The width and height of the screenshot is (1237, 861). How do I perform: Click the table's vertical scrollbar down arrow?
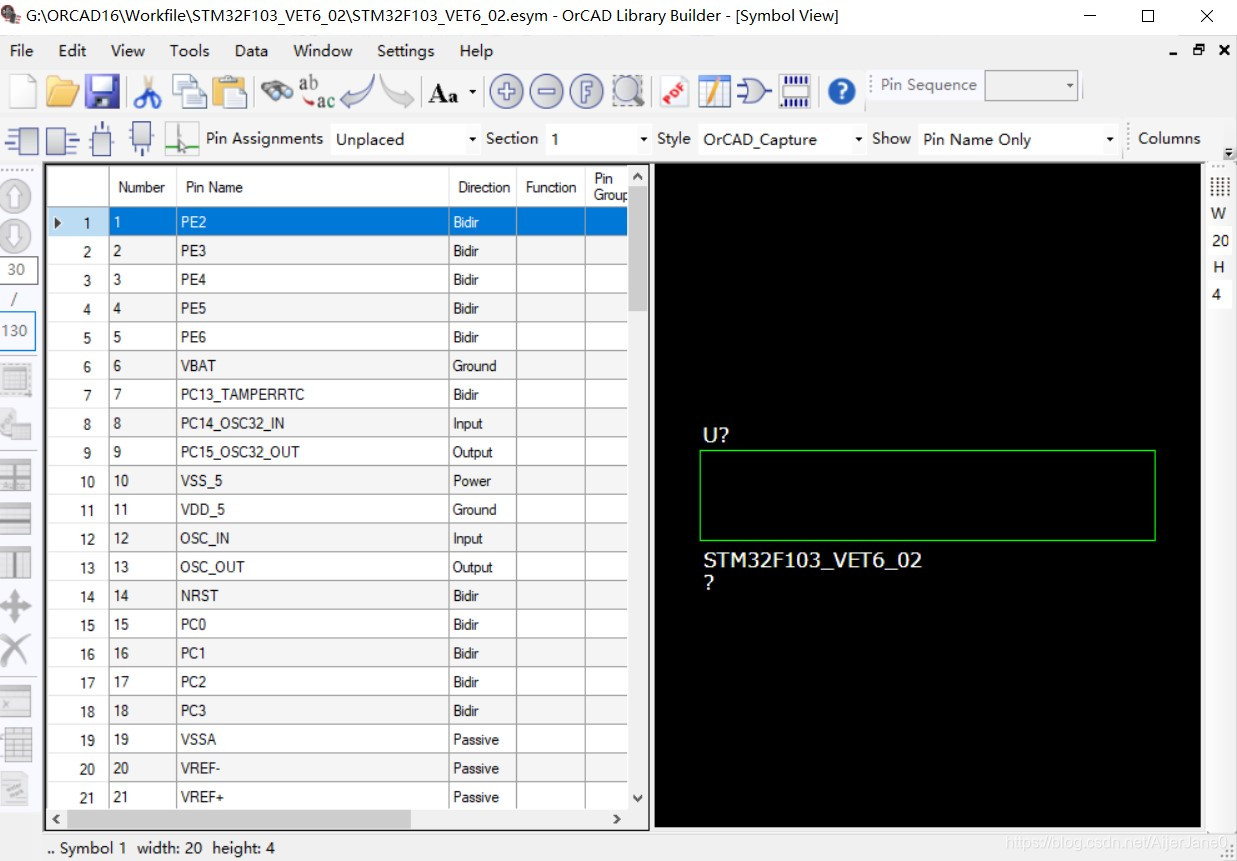638,798
